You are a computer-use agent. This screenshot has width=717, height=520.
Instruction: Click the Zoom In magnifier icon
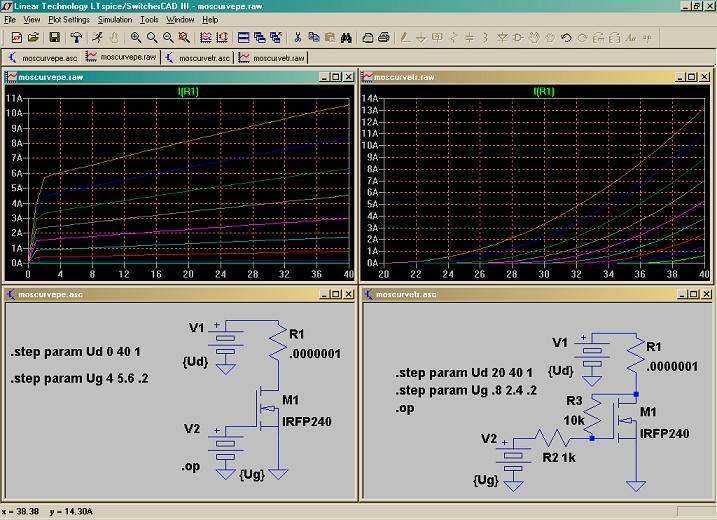(x=136, y=38)
